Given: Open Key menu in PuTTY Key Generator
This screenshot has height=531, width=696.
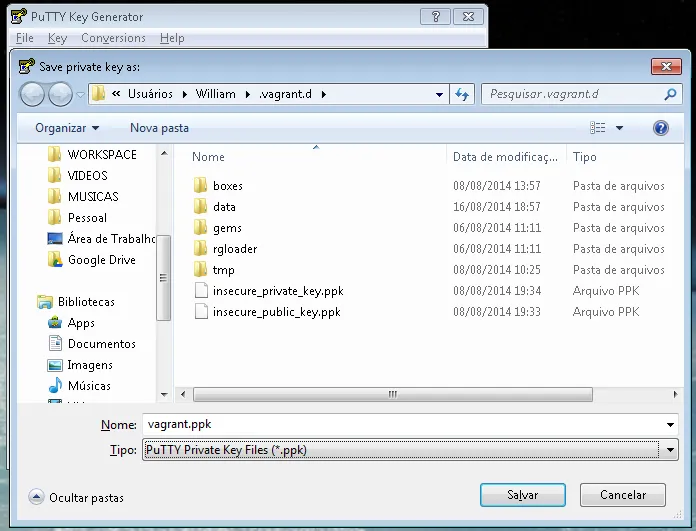Looking at the screenshot, I should 57,38.
